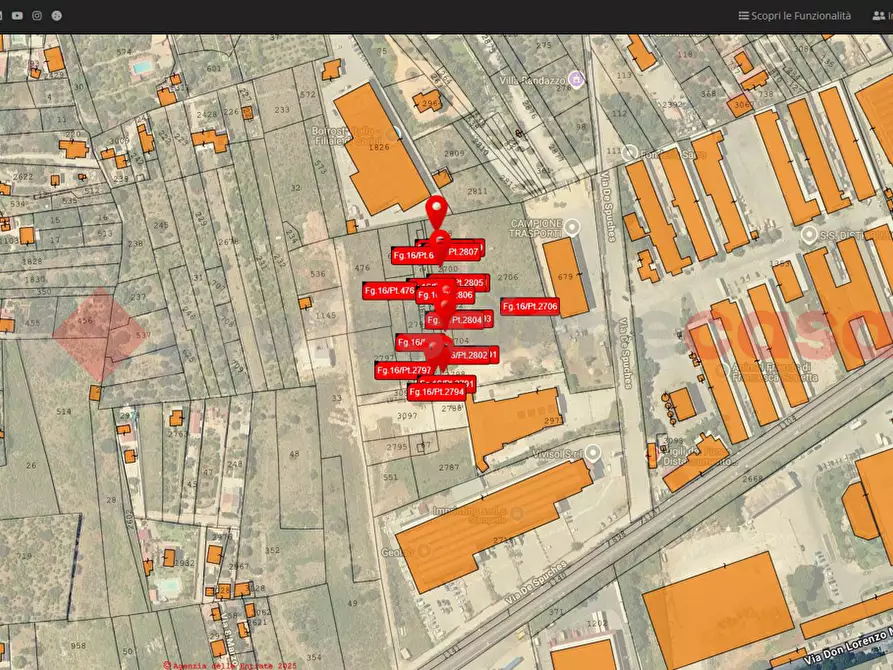Viewport: 893px width, 670px height.
Task: Click the Fontana Salvo place marker
Action: pyautogui.click(x=630, y=153)
